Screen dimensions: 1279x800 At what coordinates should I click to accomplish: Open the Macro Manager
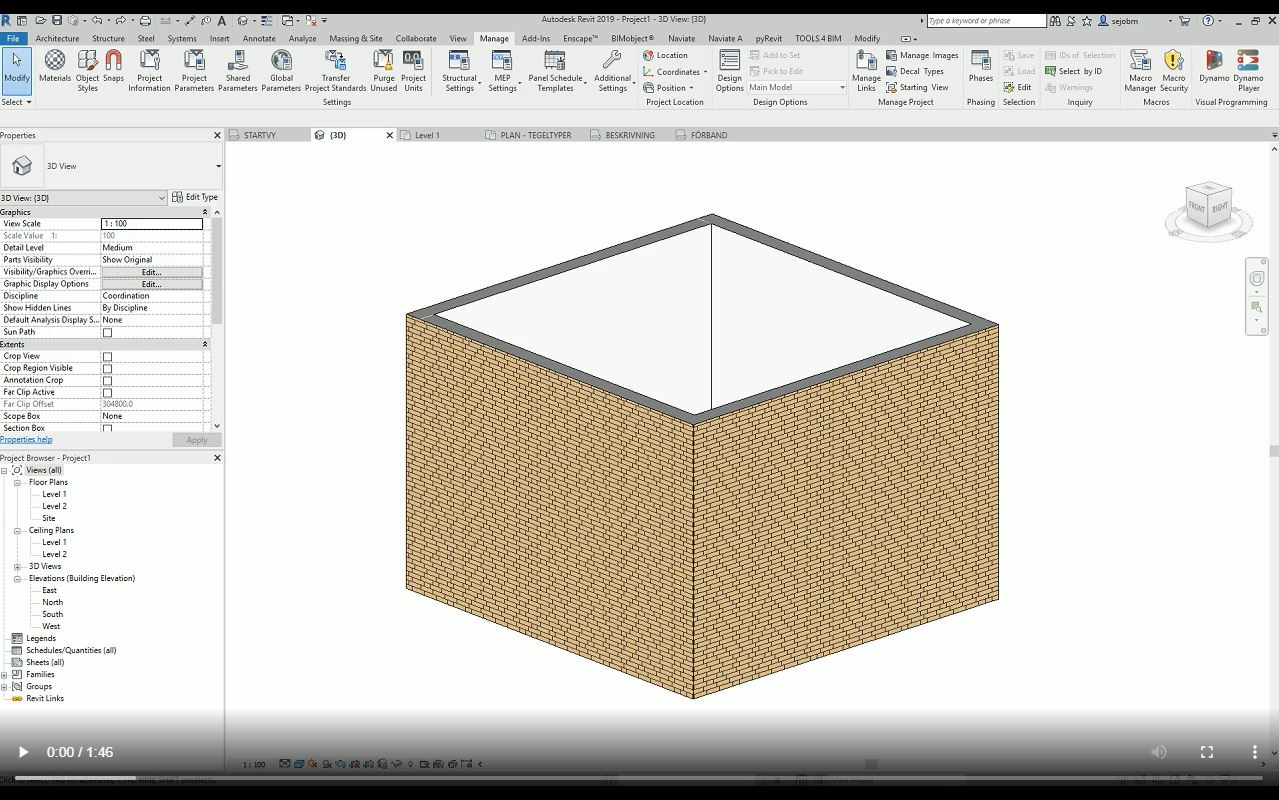click(1140, 70)
